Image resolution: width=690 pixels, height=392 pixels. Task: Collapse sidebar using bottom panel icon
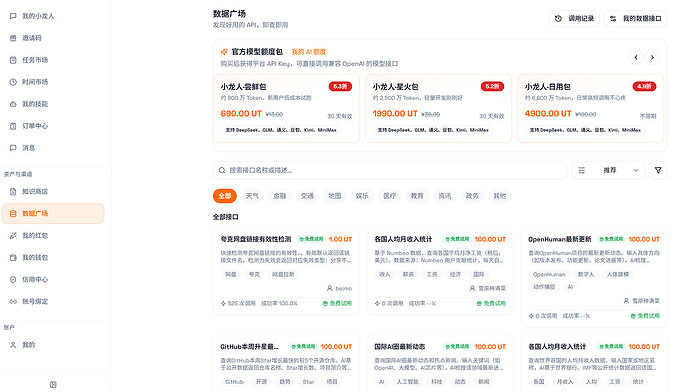(53, 385)
